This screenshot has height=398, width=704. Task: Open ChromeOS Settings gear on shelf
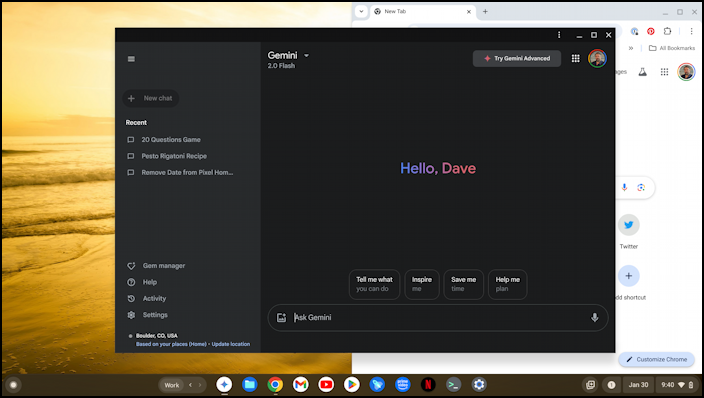479,385
